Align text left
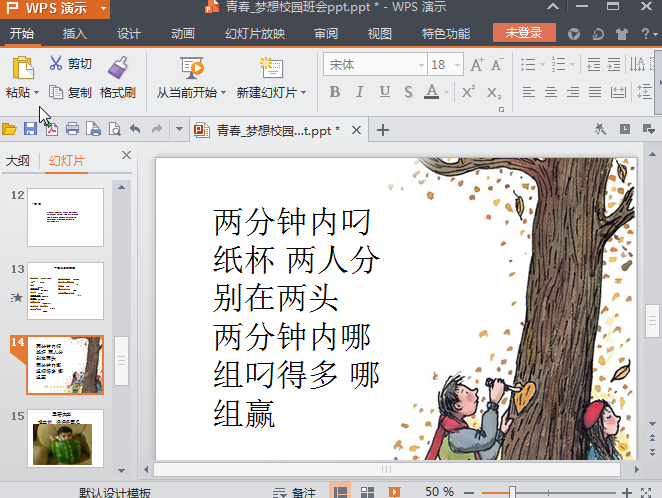Image resolution: width=662 pixels, height=498 pixels. pyautogui.click(x=529, y=92)
